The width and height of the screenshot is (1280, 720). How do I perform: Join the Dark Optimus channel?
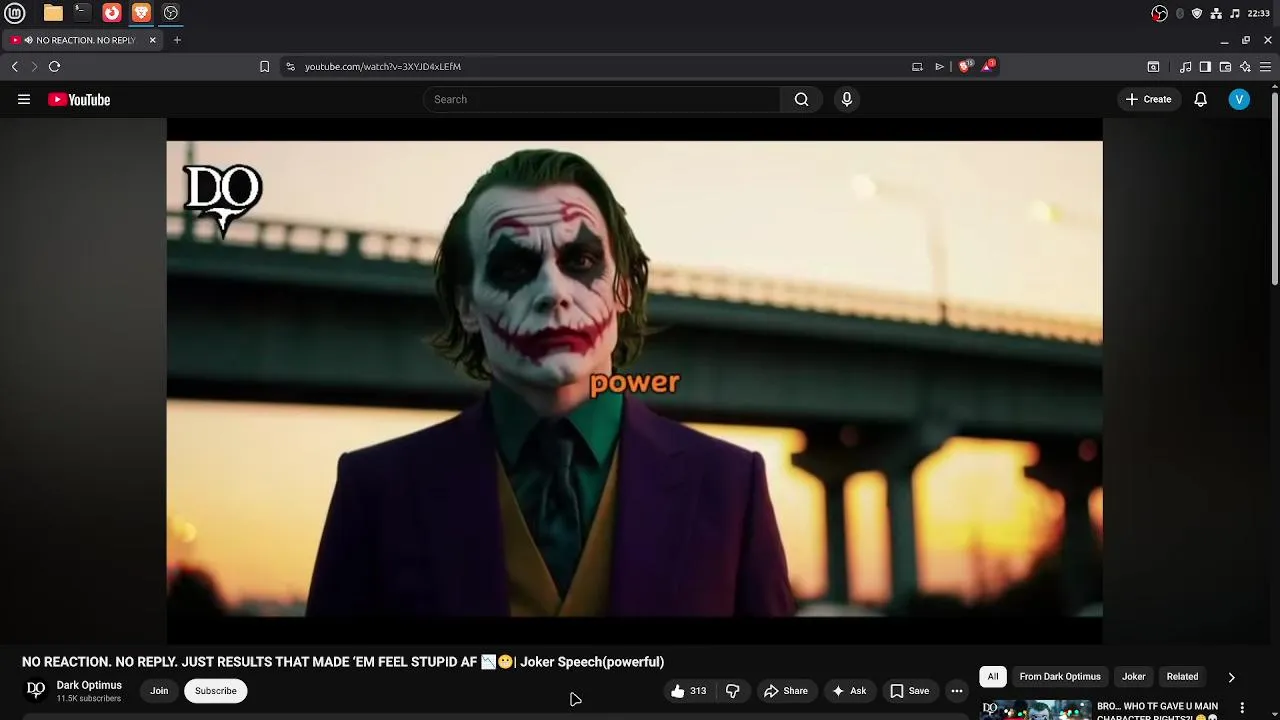coord(159,691)
